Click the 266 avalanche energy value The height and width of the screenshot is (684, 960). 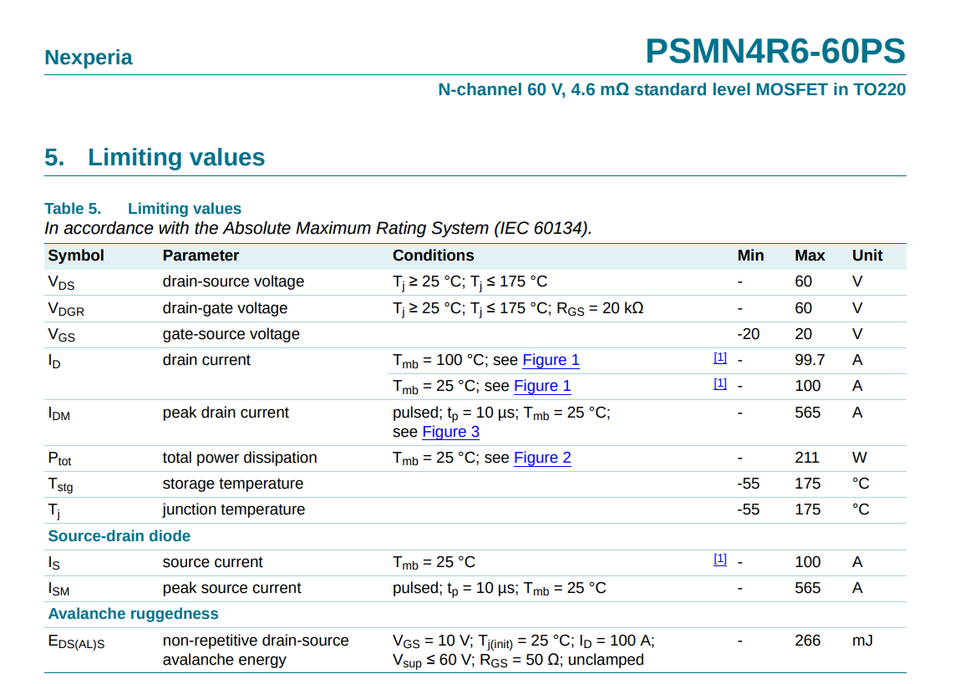[x=807, y=641]
